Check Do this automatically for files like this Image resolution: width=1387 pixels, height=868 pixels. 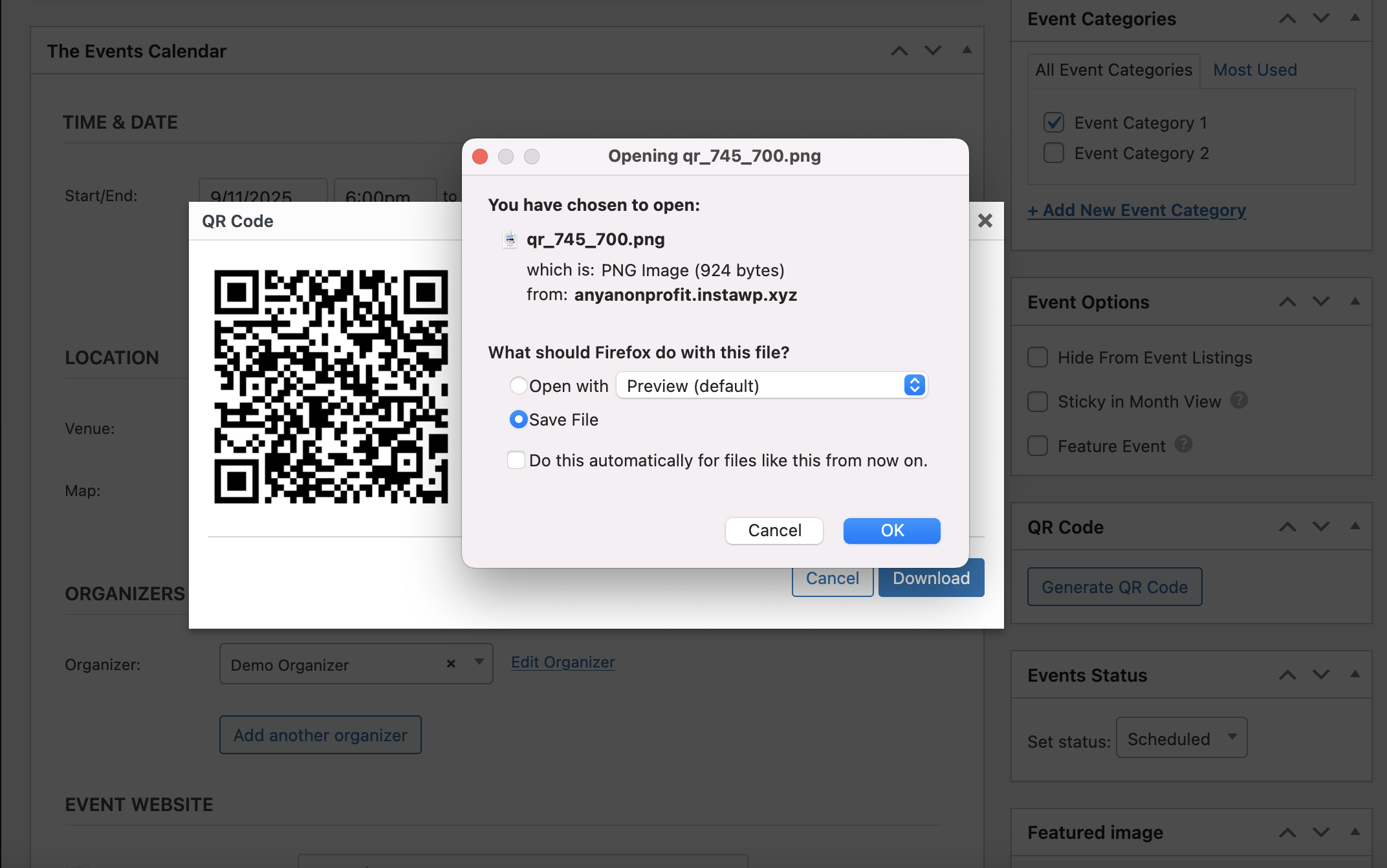tap(516, 460)
